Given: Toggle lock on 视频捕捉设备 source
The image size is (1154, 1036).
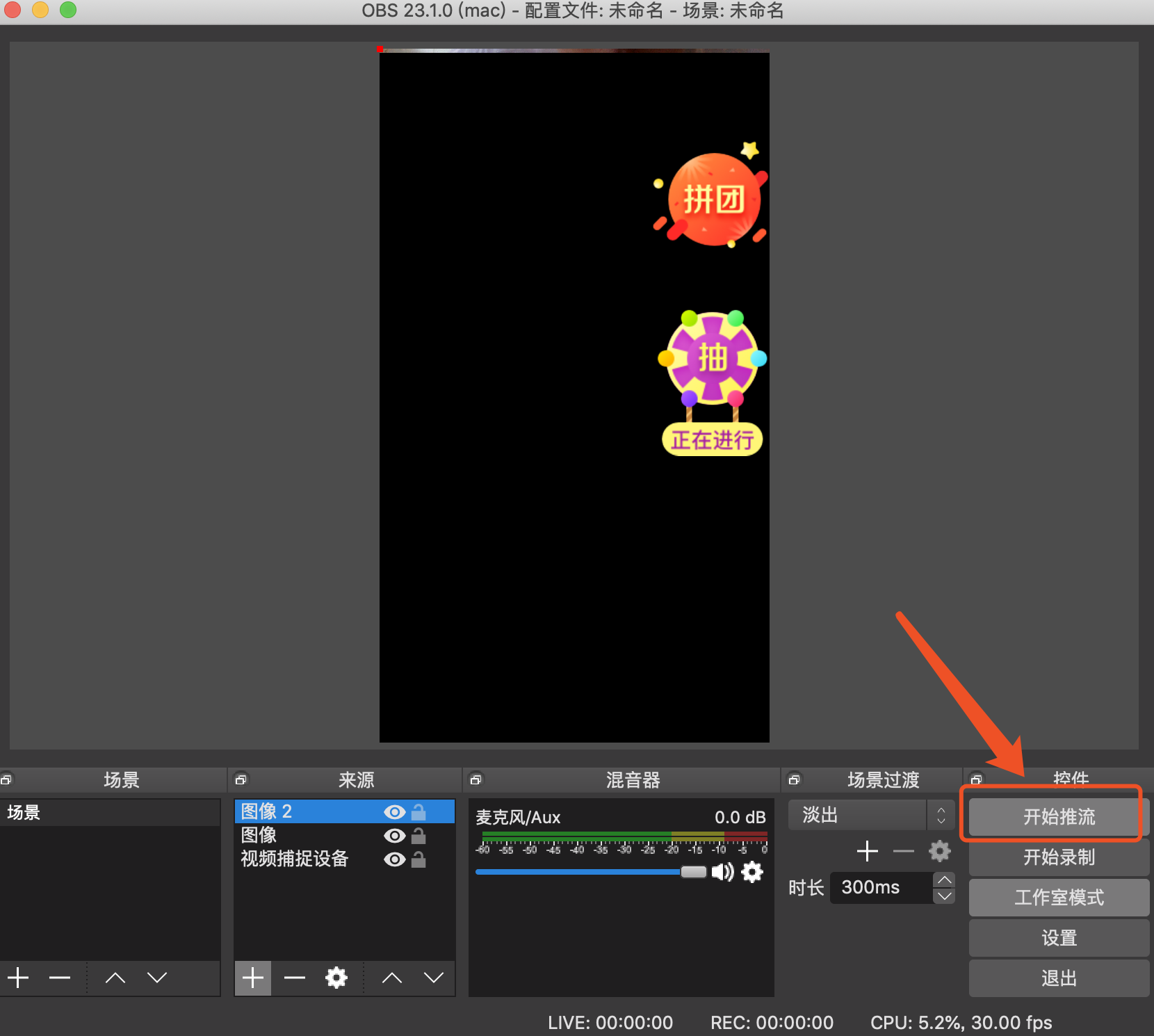Looking at the screenshot, I should (418, 859).
